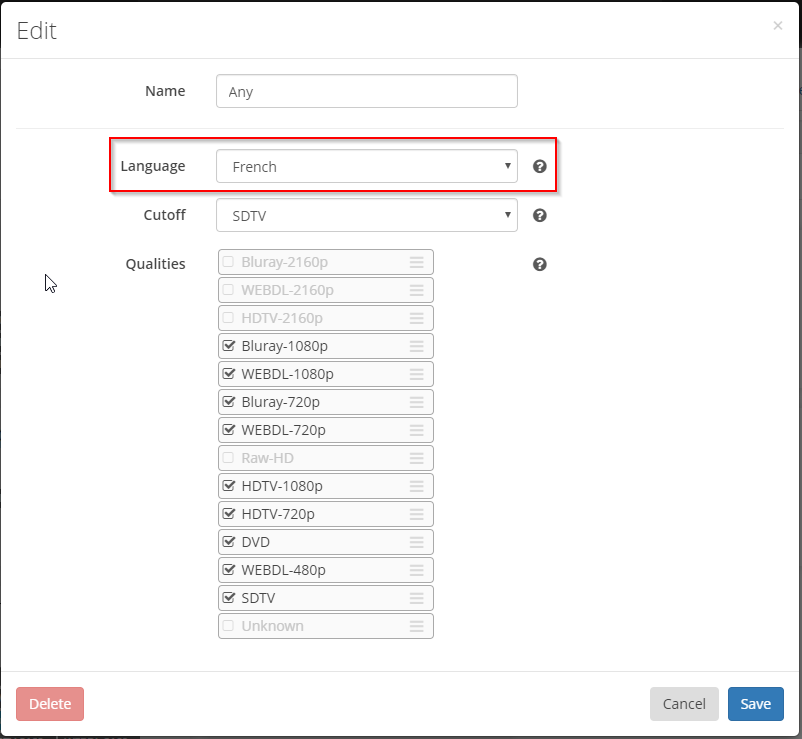This screenshot has height=739, width=802.
Task: Grab the reorder handle on Bluray-1080p row
Action: coord(416,346)
